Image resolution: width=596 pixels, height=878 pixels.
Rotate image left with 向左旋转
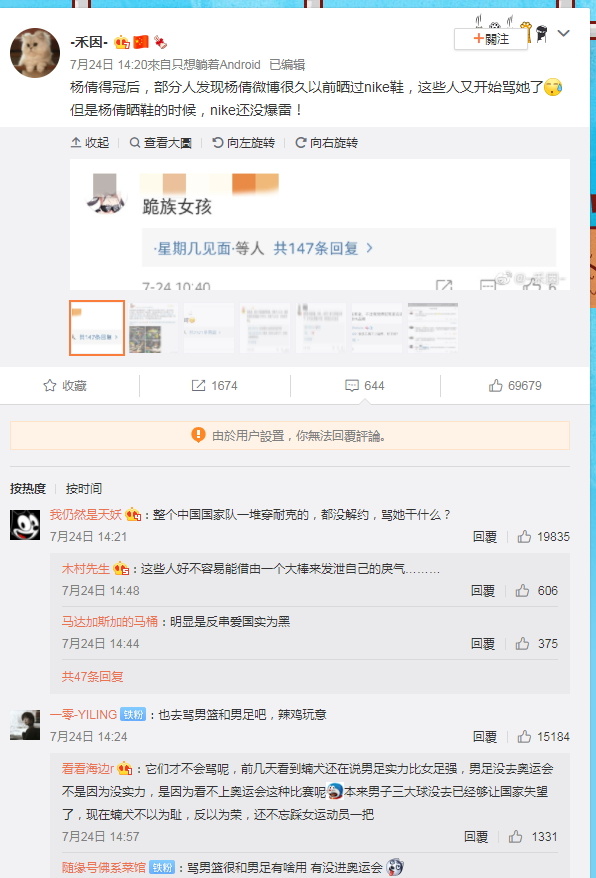244,143
